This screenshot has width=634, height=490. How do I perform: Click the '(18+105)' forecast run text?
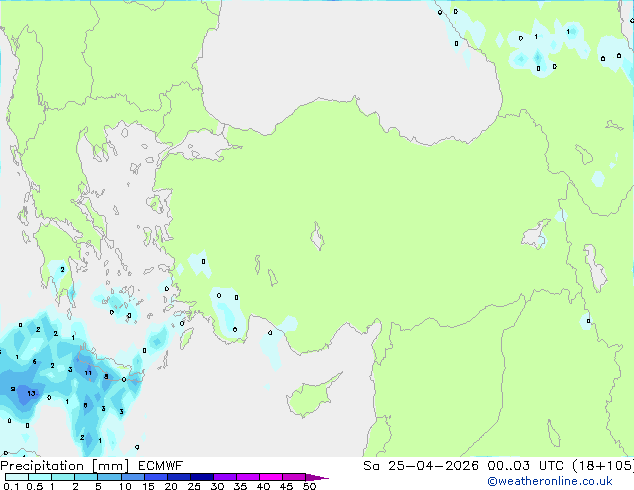click(x=603, y=466)
